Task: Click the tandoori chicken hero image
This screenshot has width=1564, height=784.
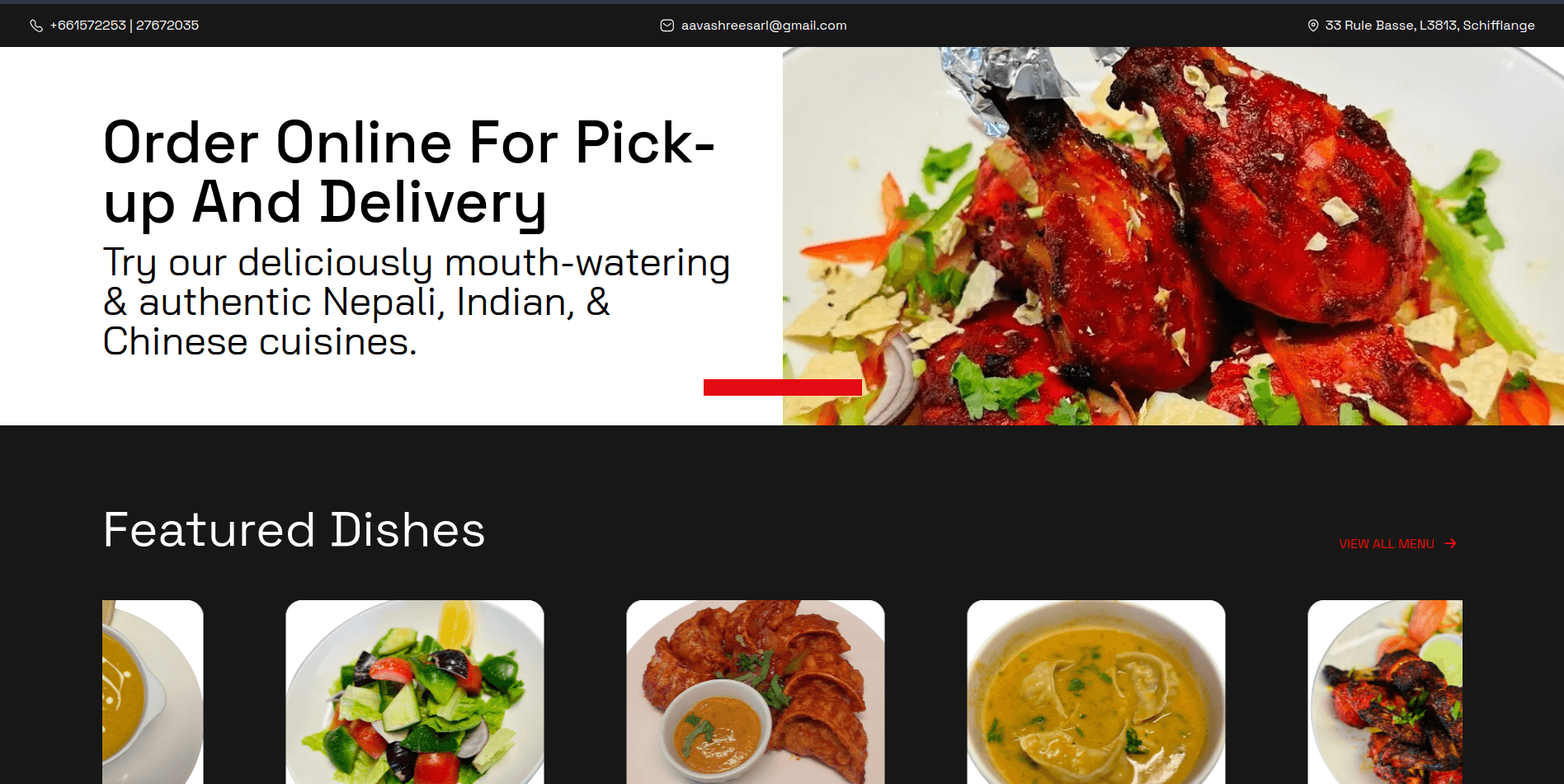Action: (1173, 236)
